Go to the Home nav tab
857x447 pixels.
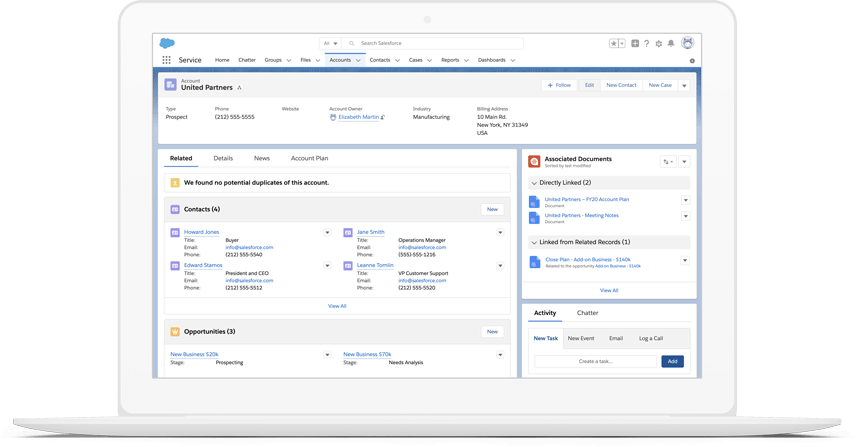(x=222, y=60)
